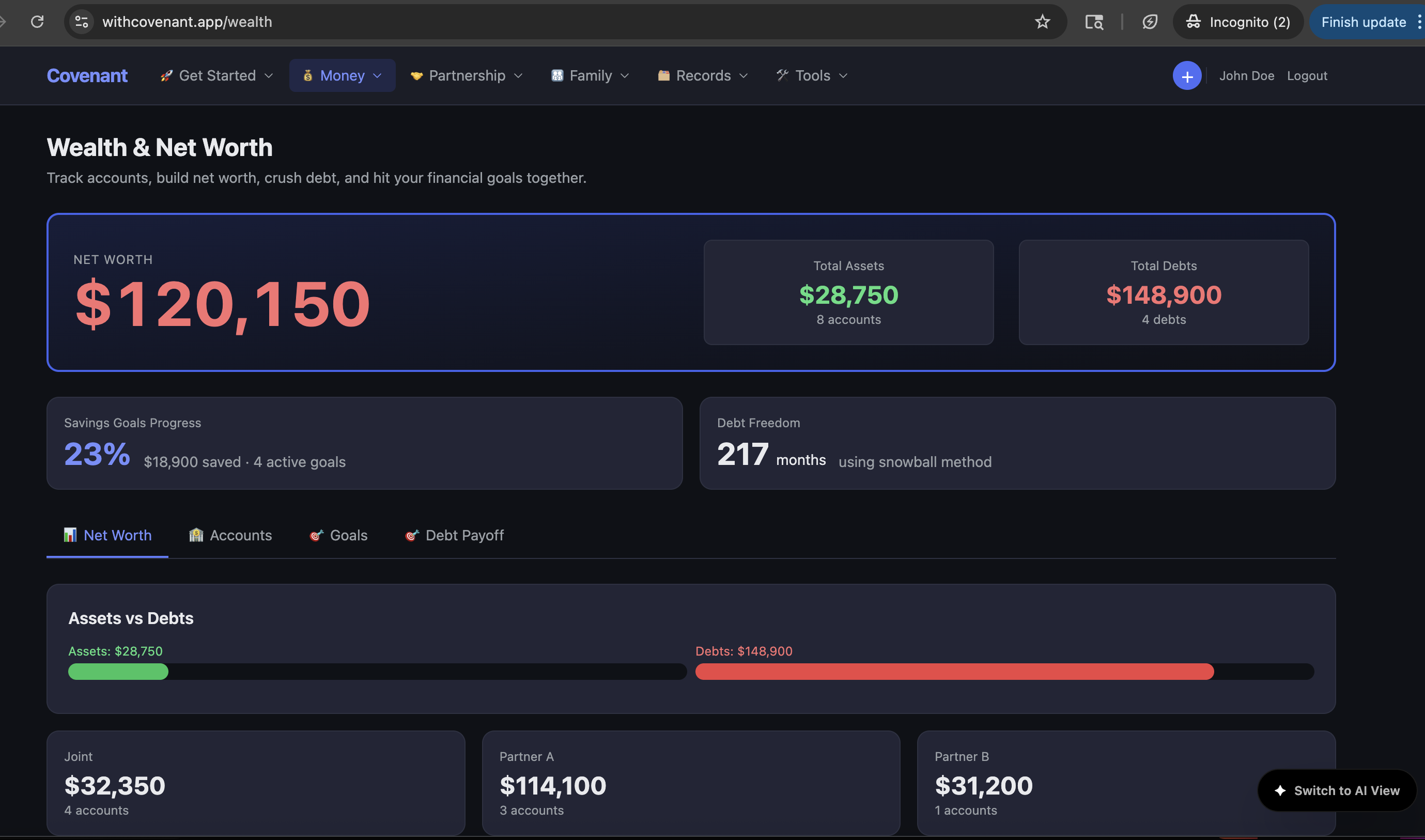Open site information icon in address bar
This screenshot has height=840, width=1425.
point(82,22)
